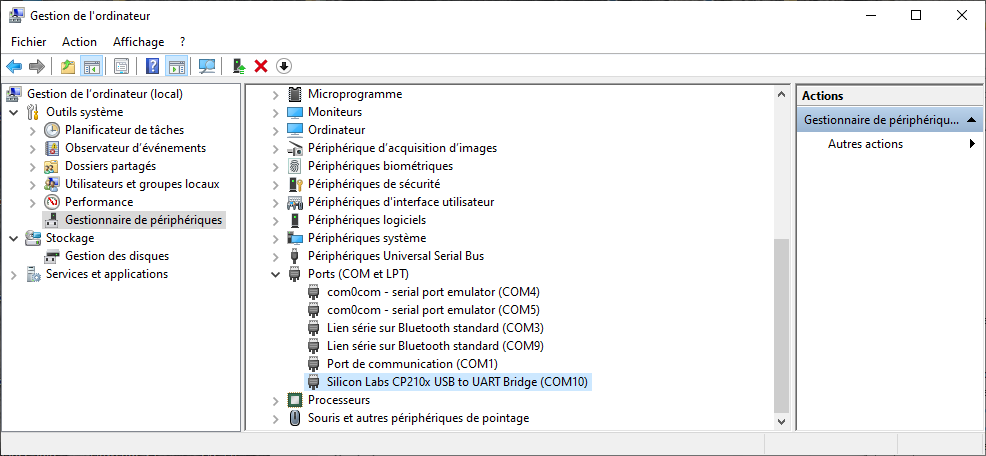986x456 pixels.
Task: Click Scan for hardware changes monitor icon
Action: 207,66
